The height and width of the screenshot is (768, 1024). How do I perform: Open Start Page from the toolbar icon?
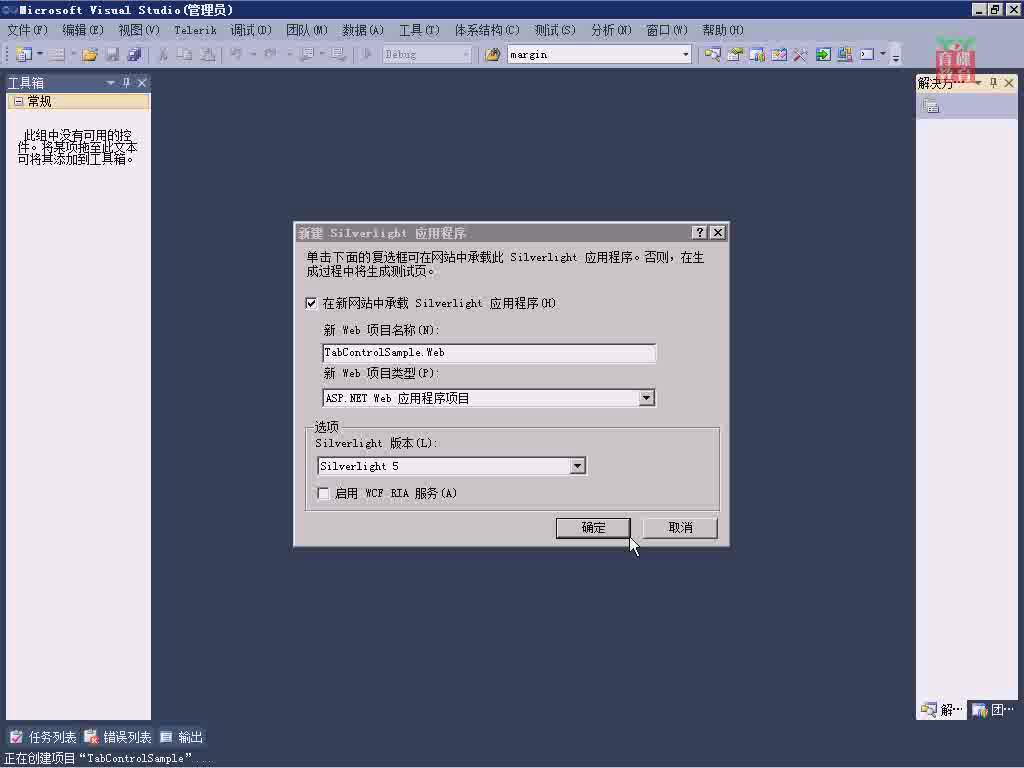click(x=778, y=55)
